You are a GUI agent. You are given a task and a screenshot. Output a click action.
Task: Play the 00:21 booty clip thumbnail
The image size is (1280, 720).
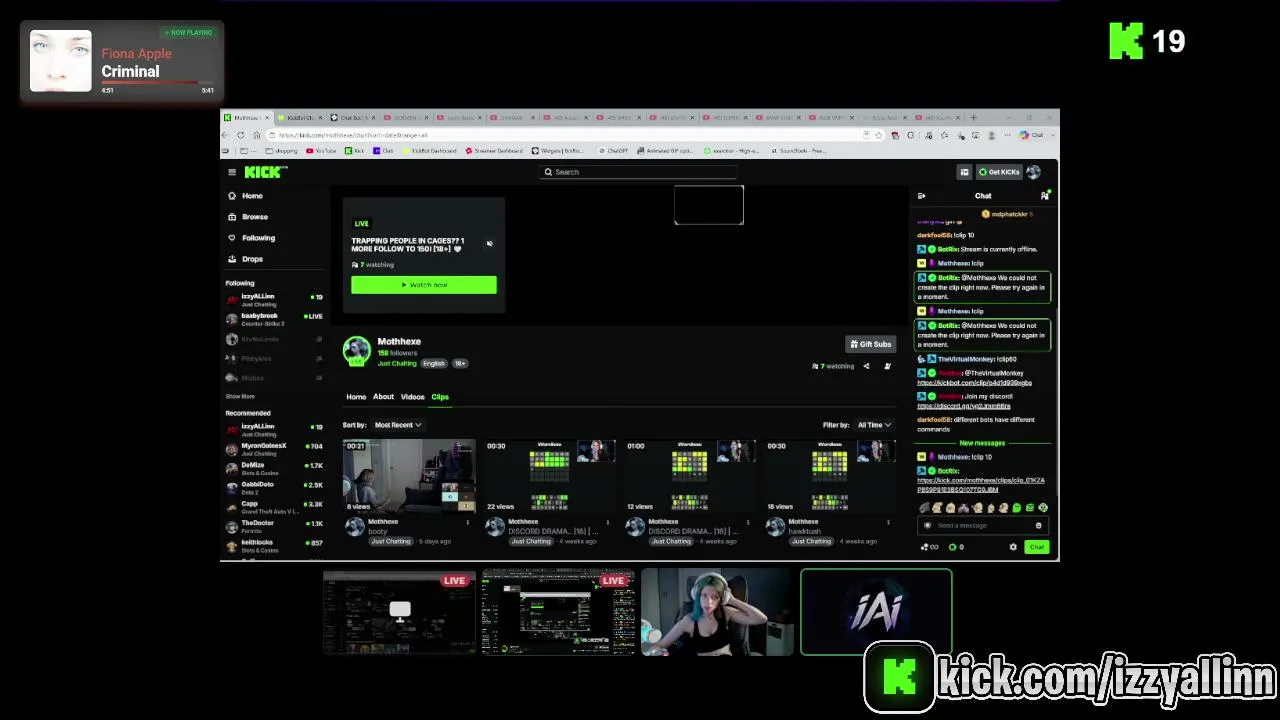[x=409, y=476]
